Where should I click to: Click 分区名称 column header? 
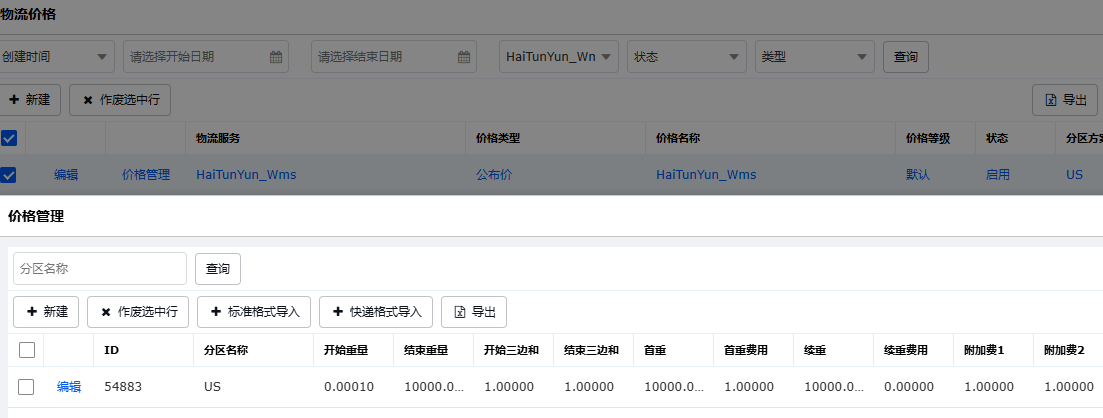[x=226, y=350]
